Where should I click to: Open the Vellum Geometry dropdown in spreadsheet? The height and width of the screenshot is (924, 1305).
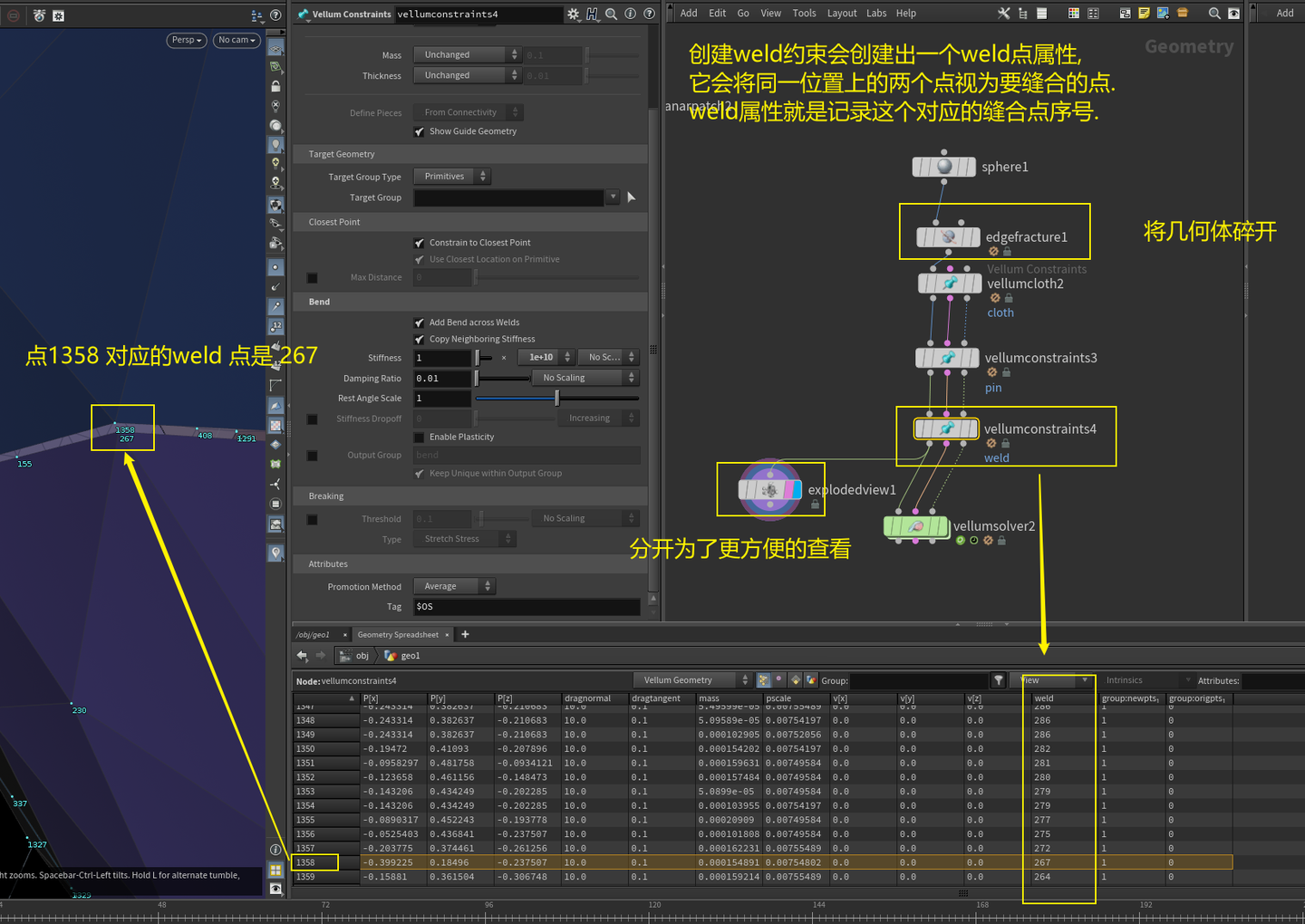[x=693, y=680]
